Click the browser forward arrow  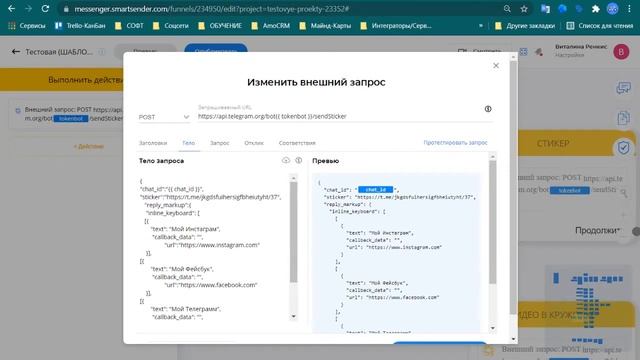click(28, 9)
